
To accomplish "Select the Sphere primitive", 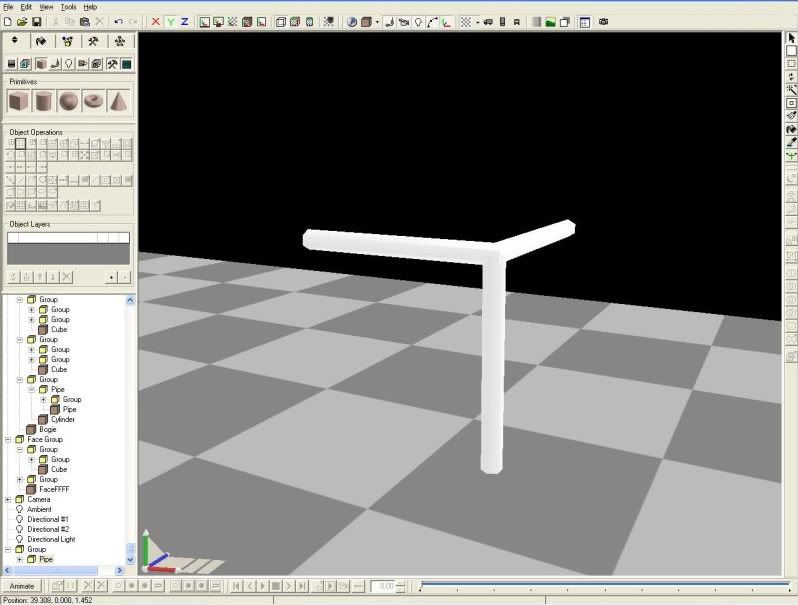I will click(68, 101).
